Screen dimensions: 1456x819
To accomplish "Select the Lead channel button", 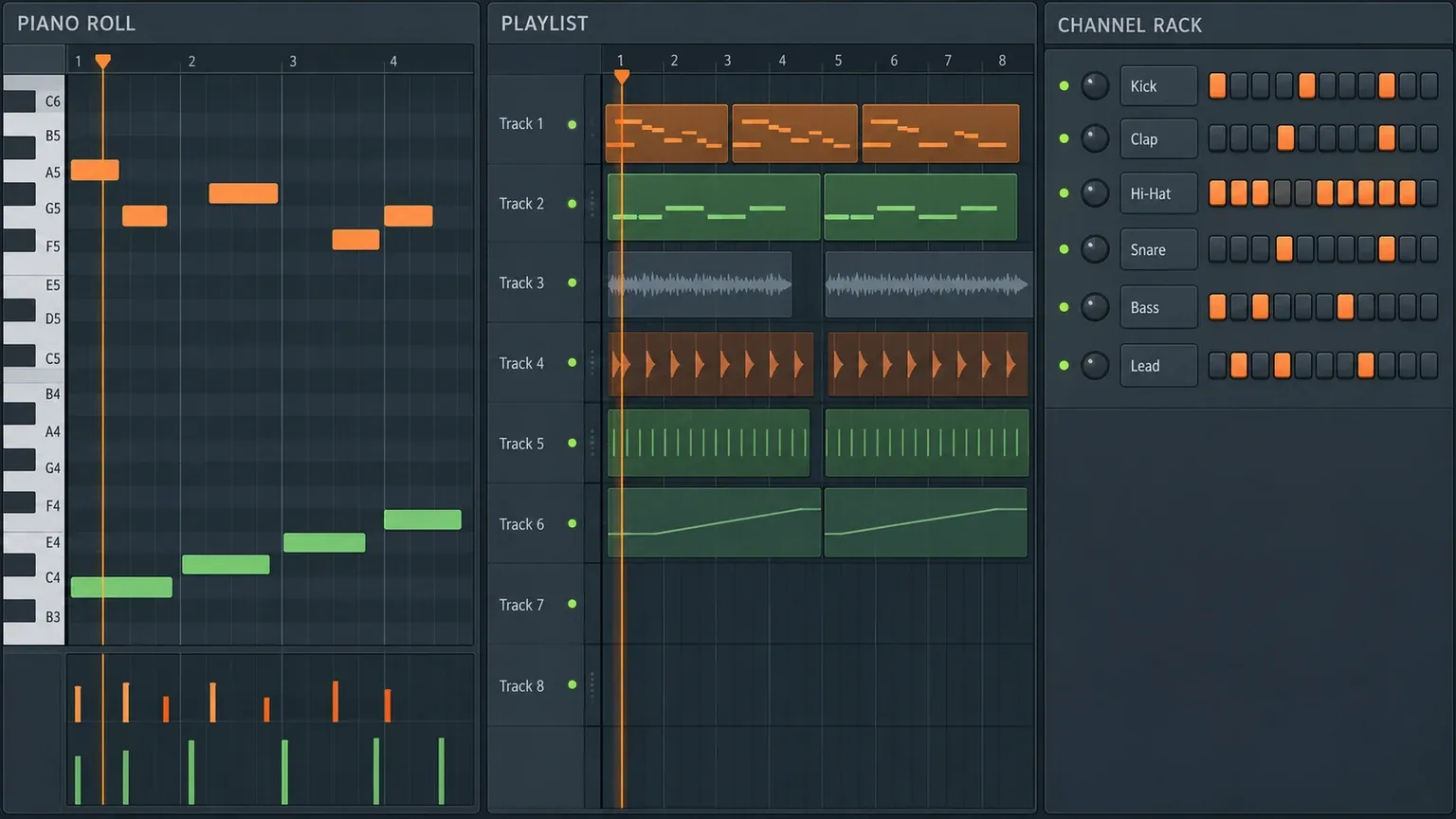I will coord(1158,365).
